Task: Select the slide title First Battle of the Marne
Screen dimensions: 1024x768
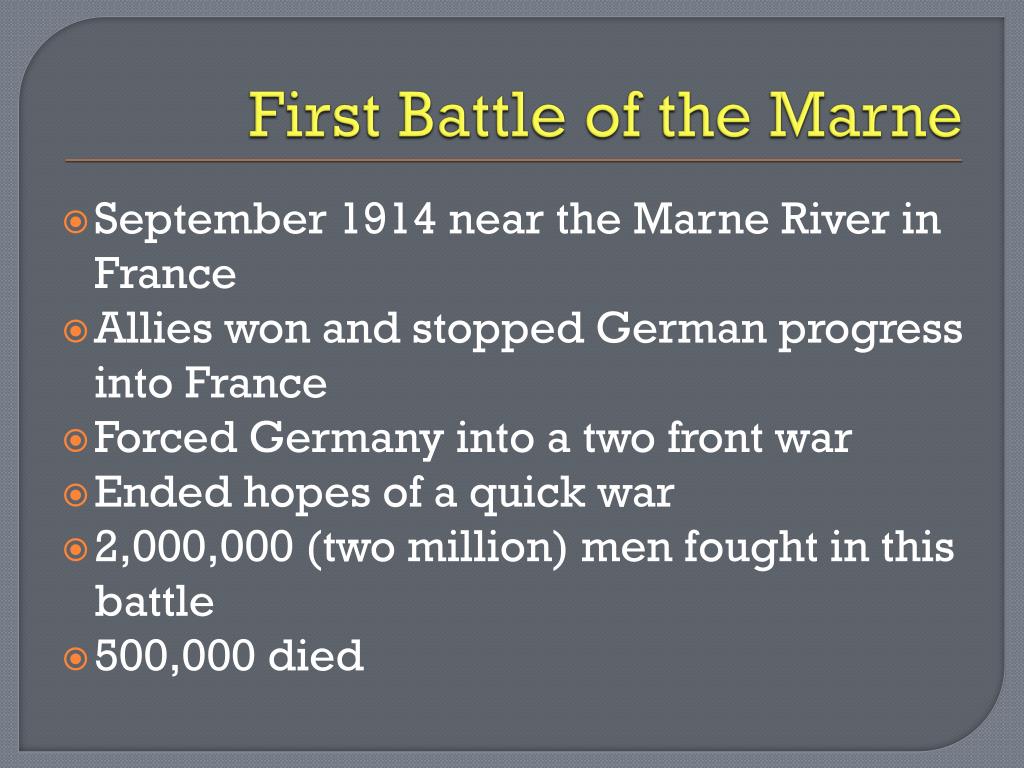Action: tap(605, 115)
